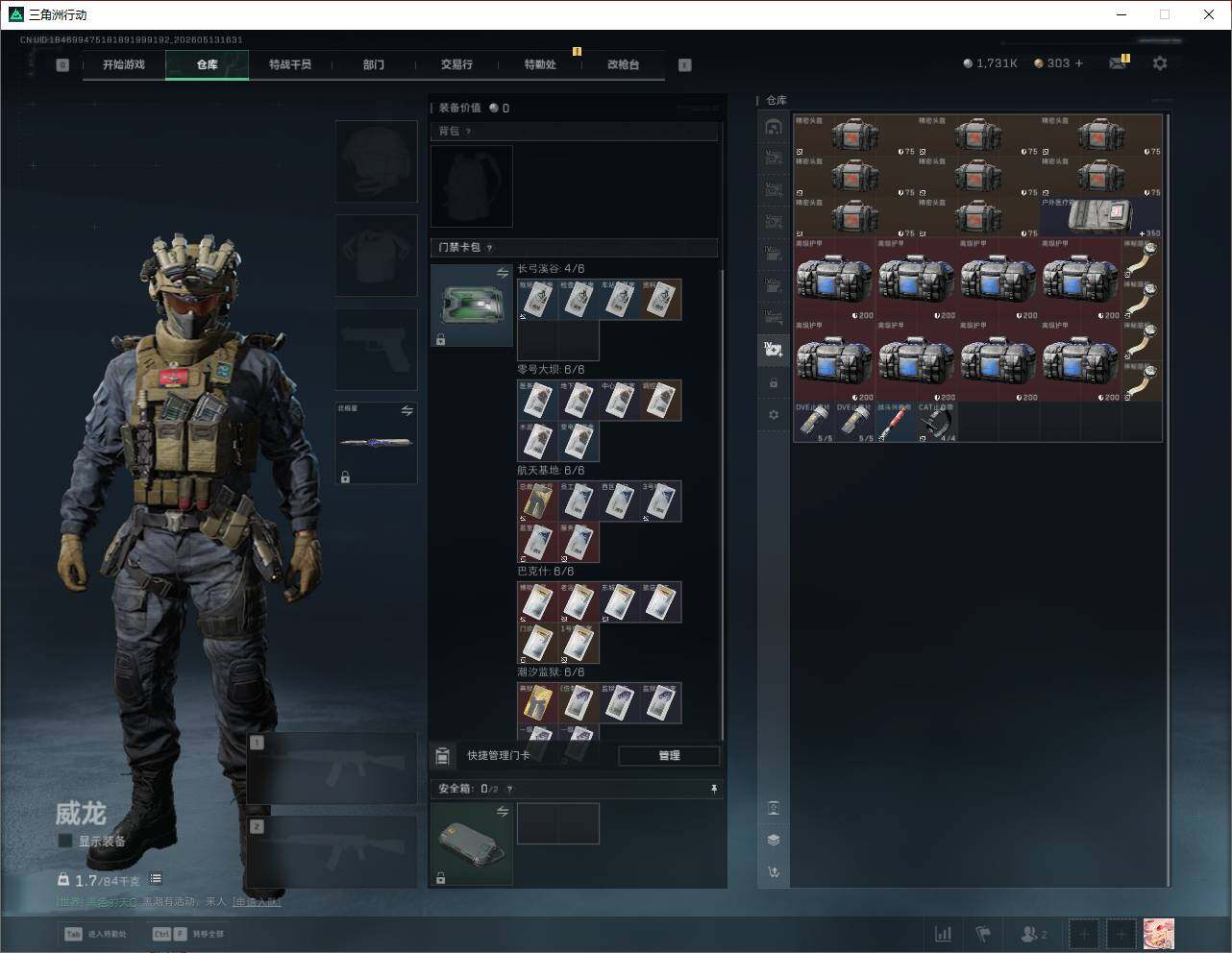1232x953 pixels.
Task: Click the right tab-navigation key icon
Action: click(x=685, y=65)
